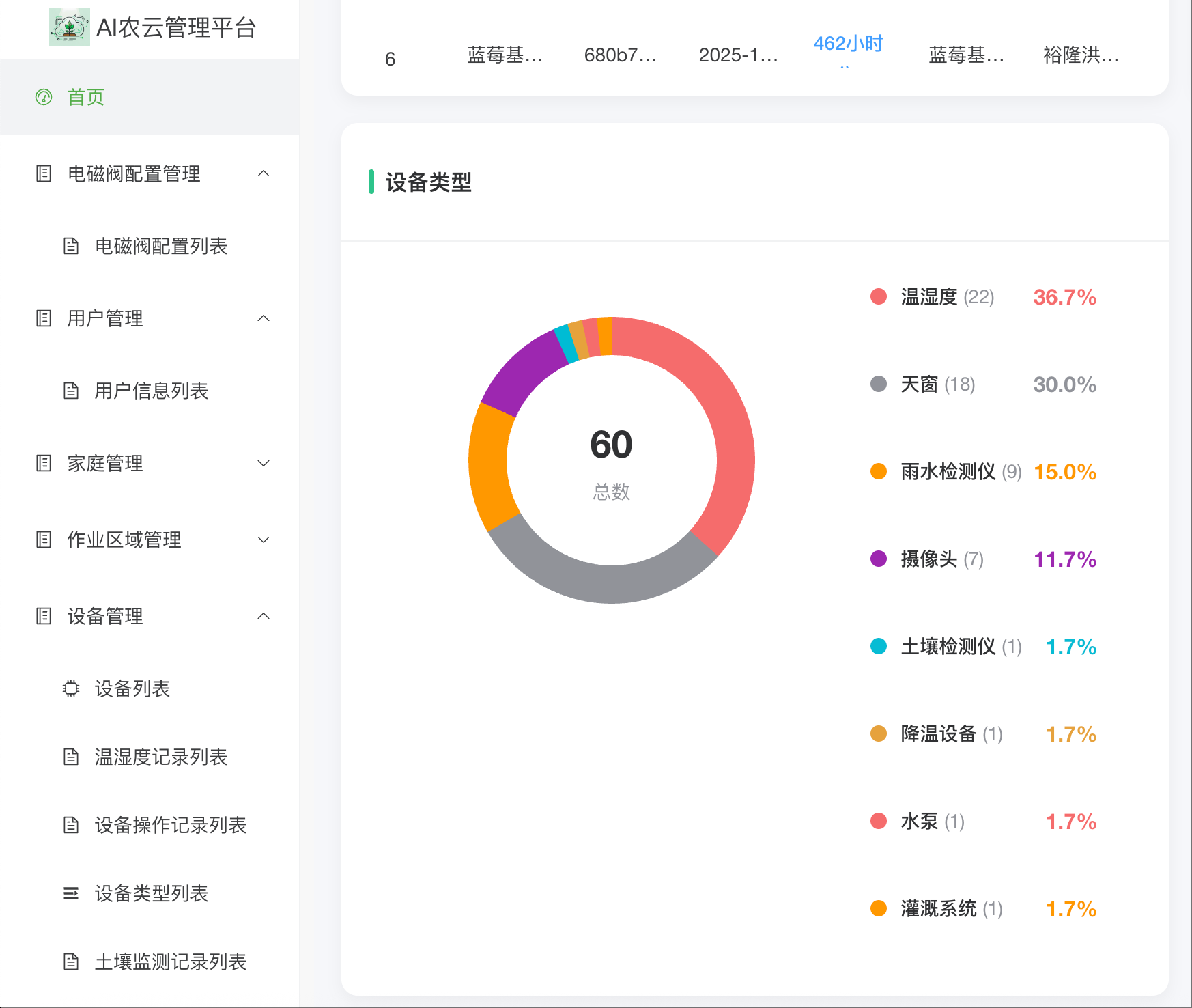This screenshot has width=1192, height=1008.
Task: Expand the 家庭管理 menu
Action: (x=264, y=463)
